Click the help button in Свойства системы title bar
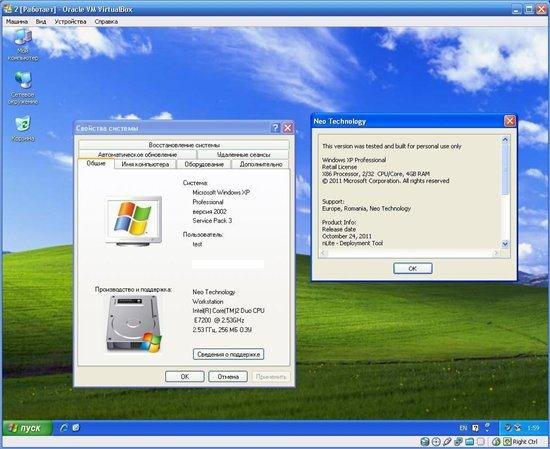 [275, 128]
